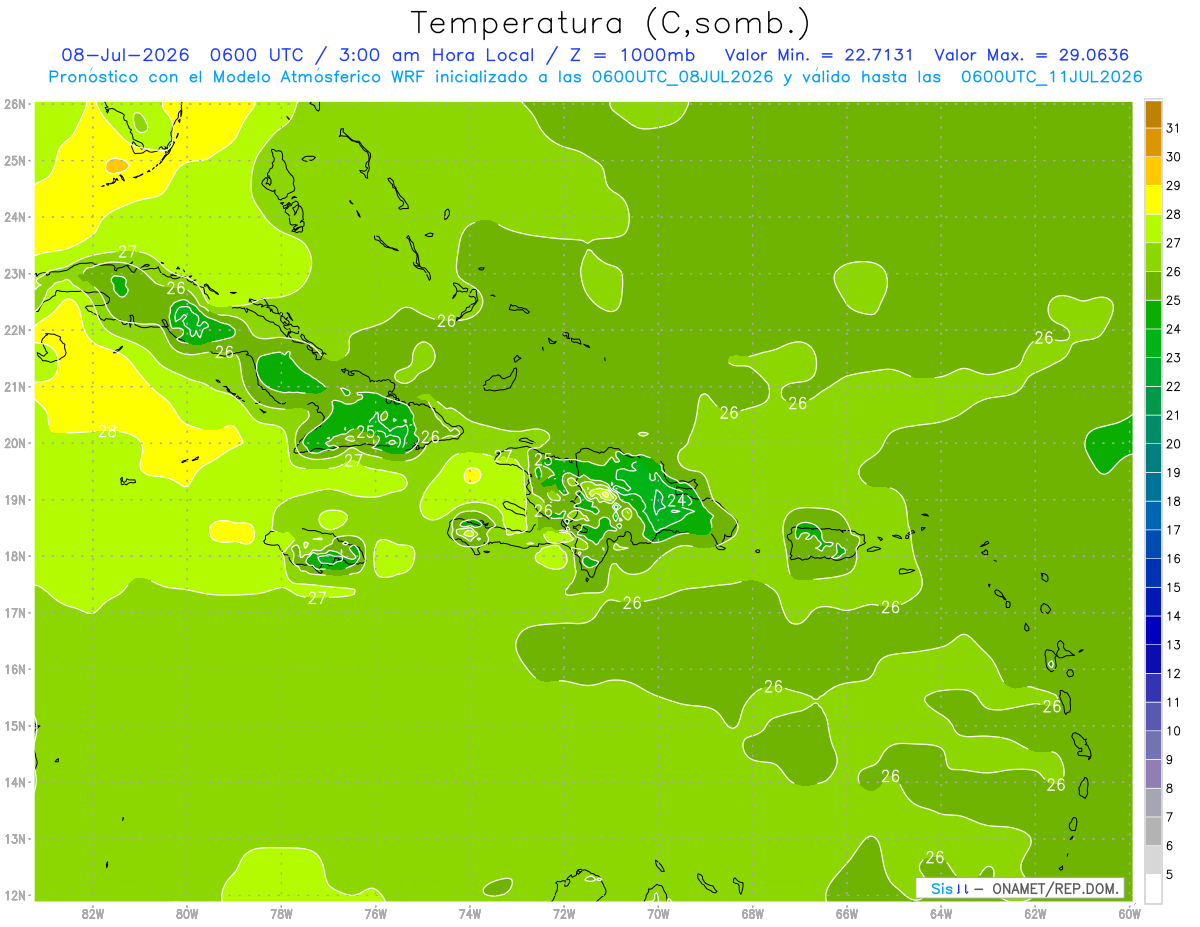Click the "Valor Max. = 29.0636" text
Viewport: 1200px width, 927px height.
(x=1032, y=55)
